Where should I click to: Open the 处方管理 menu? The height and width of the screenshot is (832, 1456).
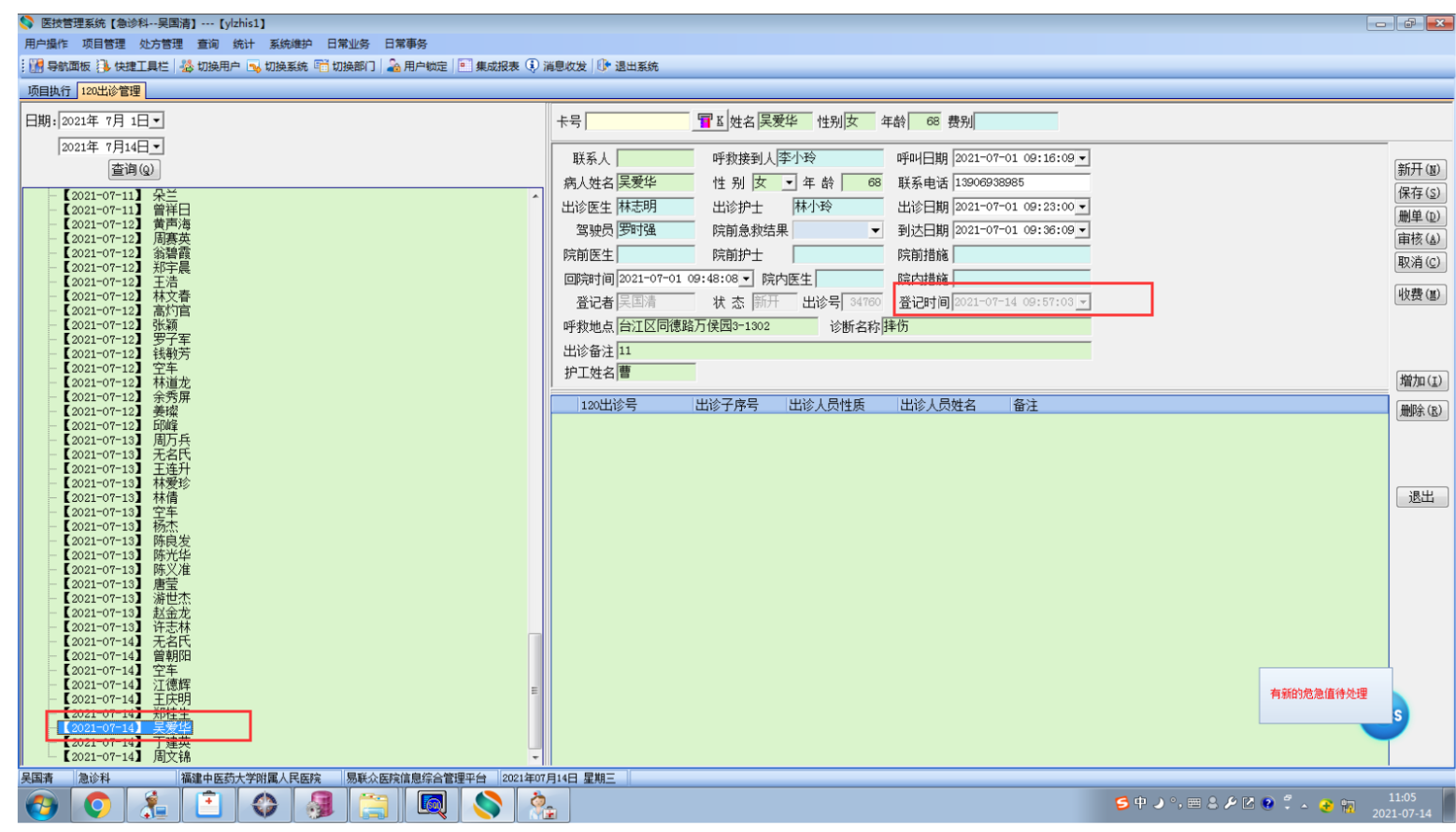click(x=161, y=44)
